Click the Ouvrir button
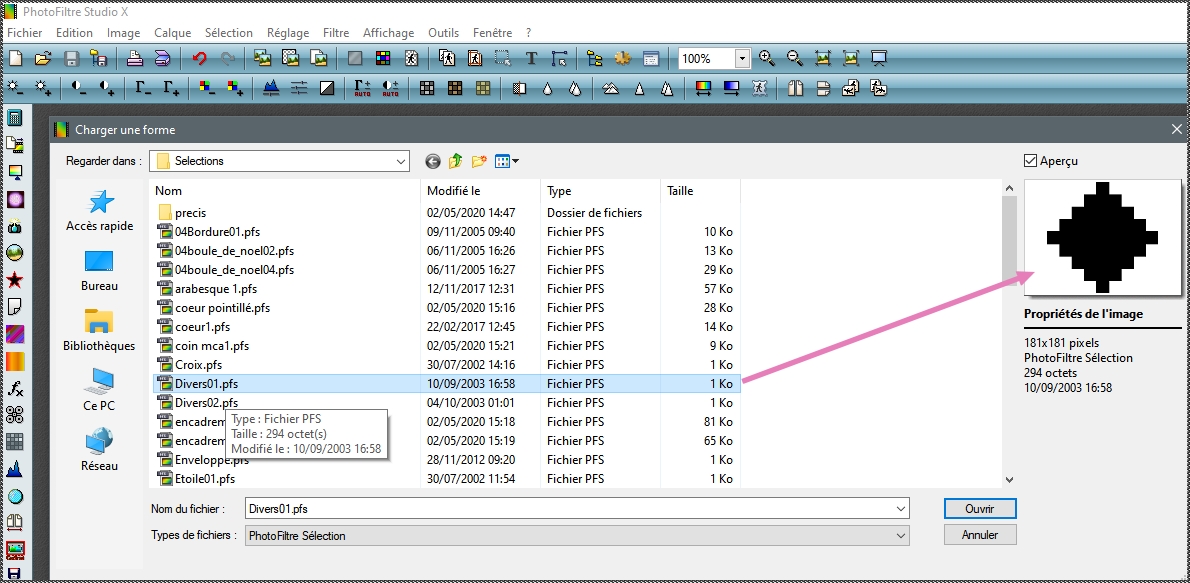 click(980, 509)
